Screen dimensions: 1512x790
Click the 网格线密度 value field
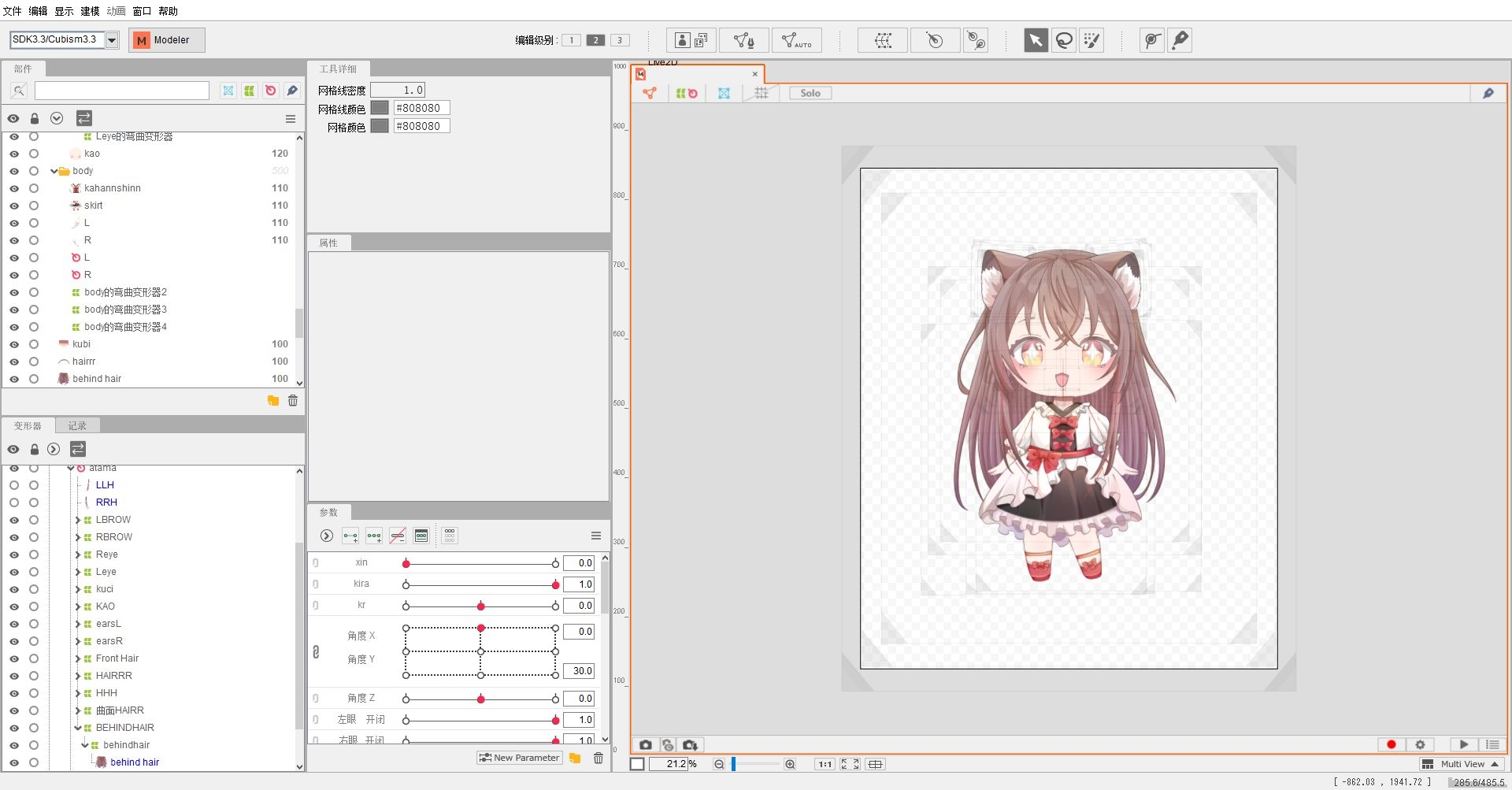(x=398, y=90)
